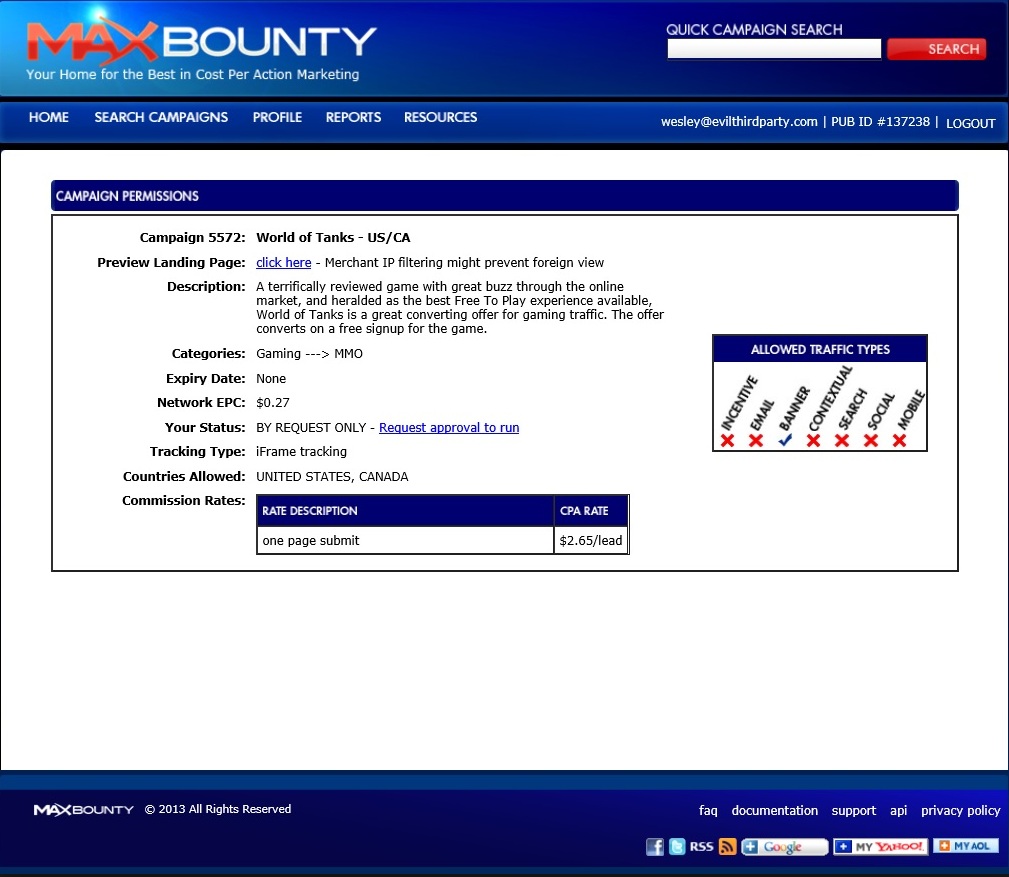Click the red X under Email

click(756, 440)
